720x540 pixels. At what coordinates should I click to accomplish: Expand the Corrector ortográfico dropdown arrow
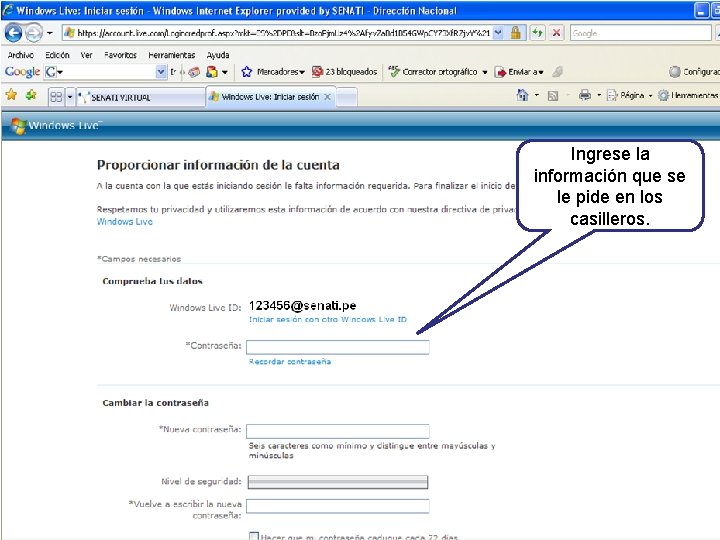[484, 72]
